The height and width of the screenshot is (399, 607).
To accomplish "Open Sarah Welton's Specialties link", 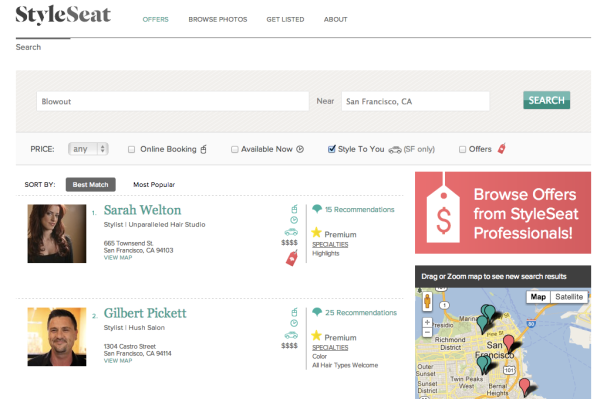I will coord(330,245).
